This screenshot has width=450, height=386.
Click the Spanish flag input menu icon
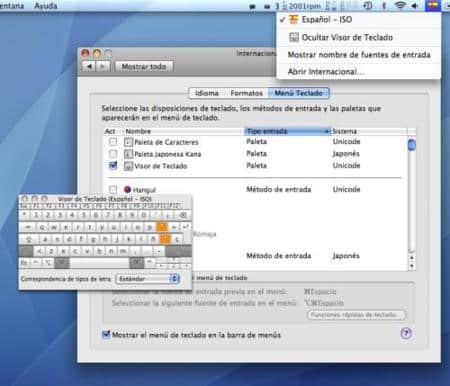pyautogui.click(x=432, y=5)
